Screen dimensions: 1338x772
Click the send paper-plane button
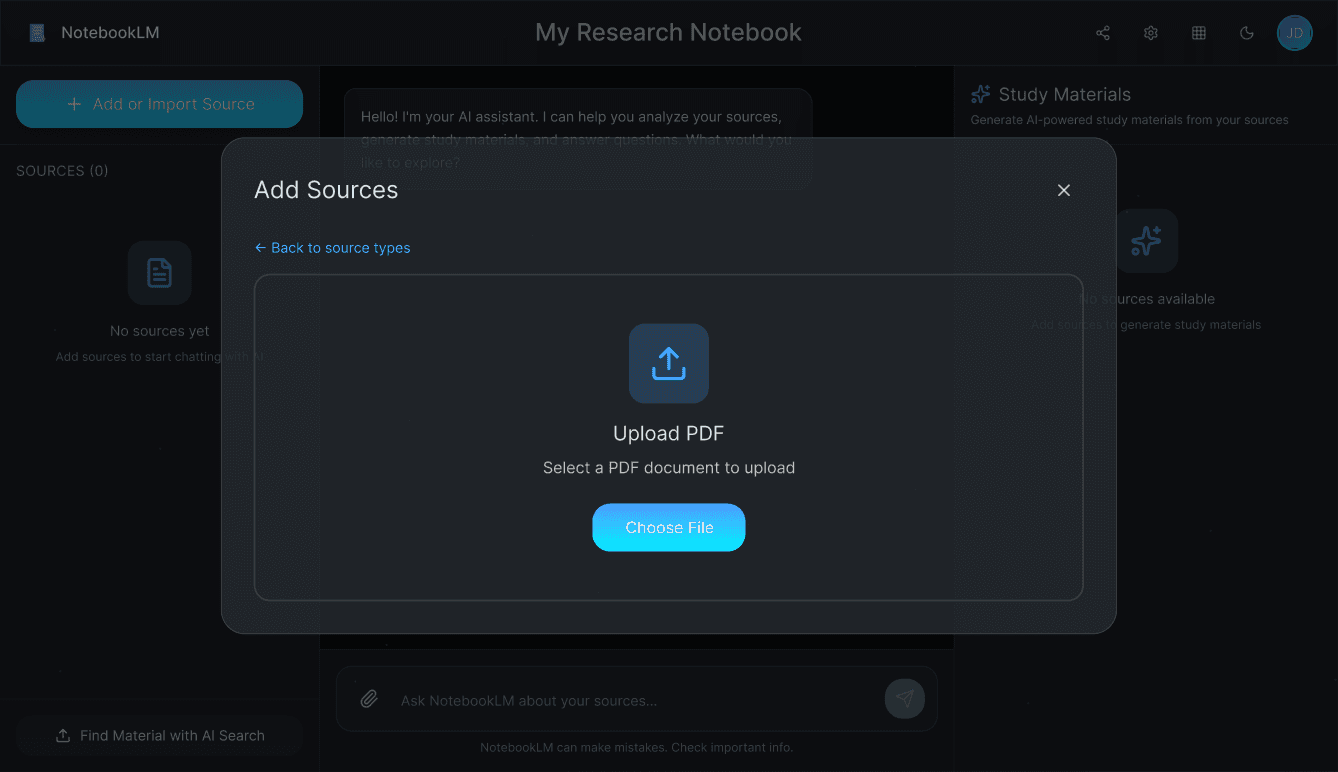905,699
